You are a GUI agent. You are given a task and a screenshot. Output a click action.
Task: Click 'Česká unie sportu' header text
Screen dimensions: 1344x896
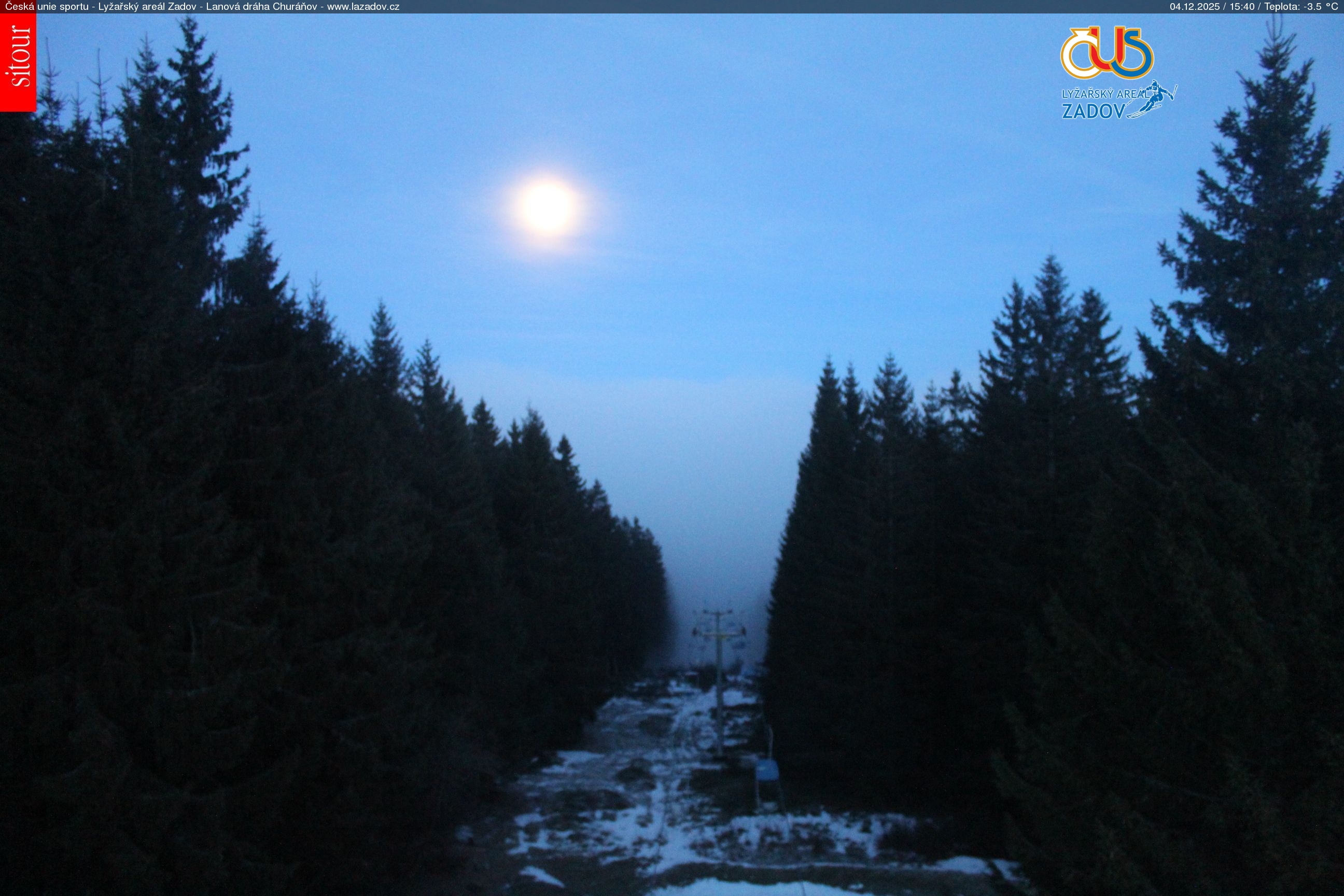[x=47, y=7]
